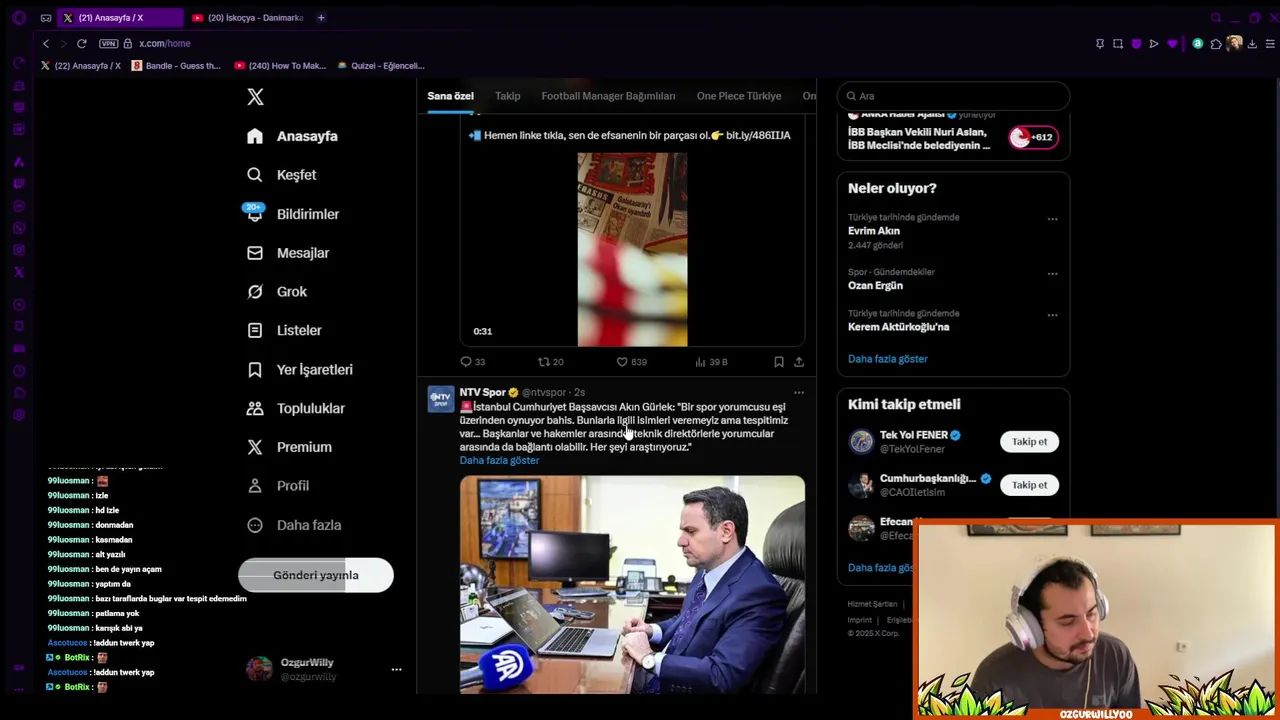1280x720 pixels.
Task: Open the extensions cube icon in the toolbar
Action: (1216, 44)
